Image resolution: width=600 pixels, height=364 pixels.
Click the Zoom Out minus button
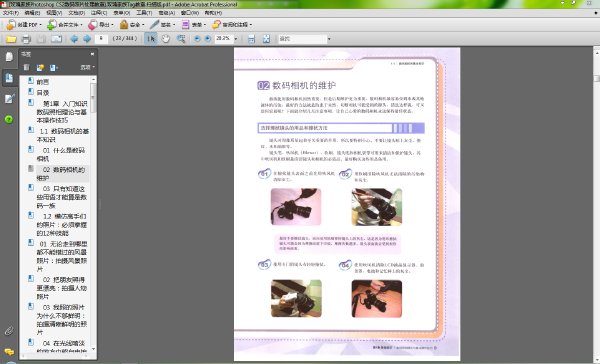pyautogui.click(x=197, y=38)
